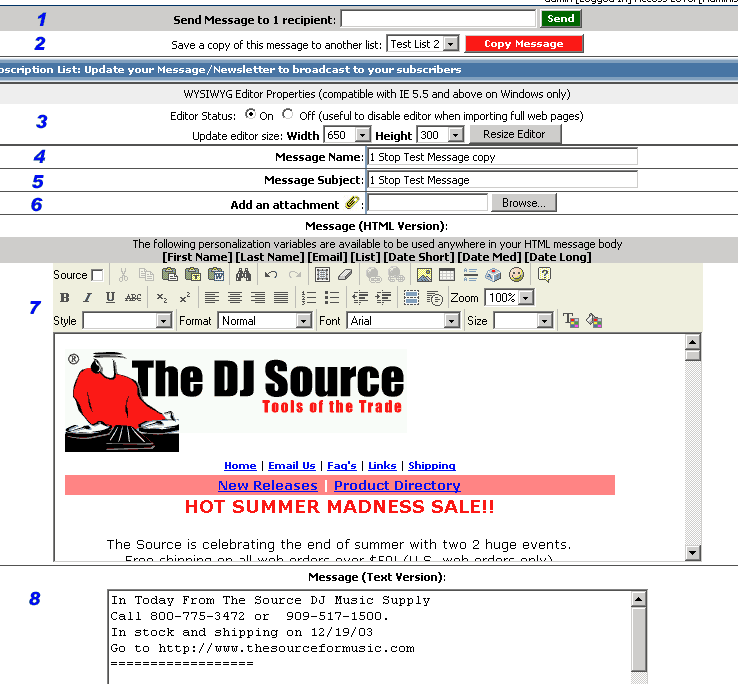Open the Size dropdown
This screenshot has width=738, height=684.
(523, 321)
